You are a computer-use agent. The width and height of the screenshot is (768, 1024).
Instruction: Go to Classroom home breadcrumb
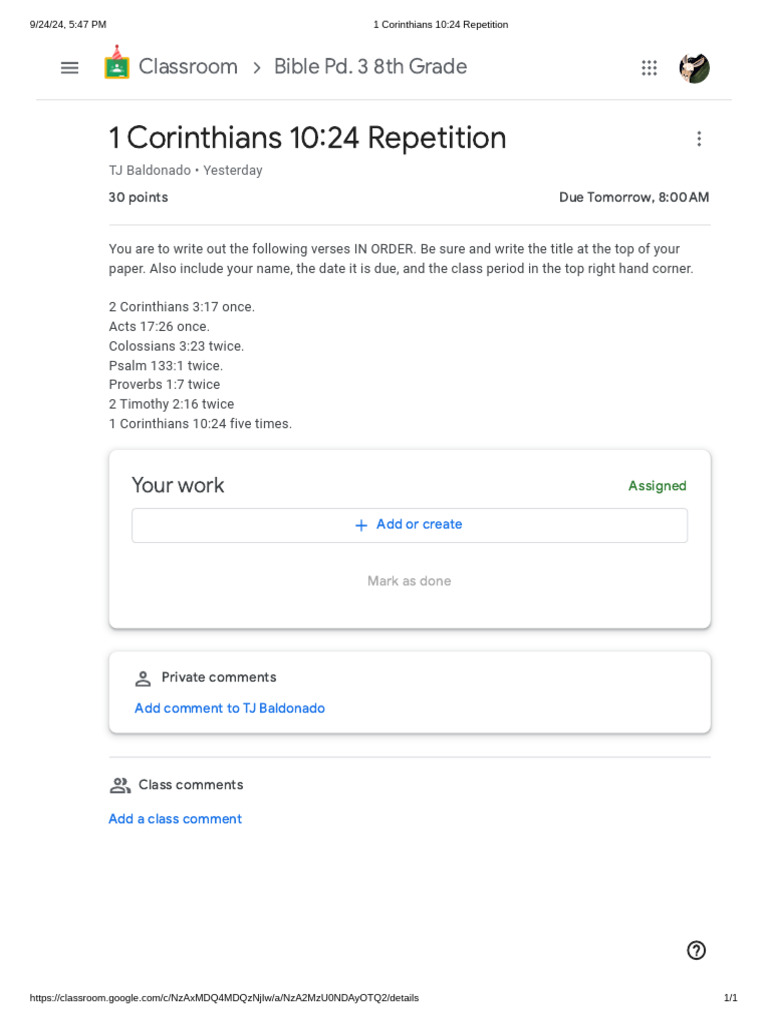coord(188,67)
